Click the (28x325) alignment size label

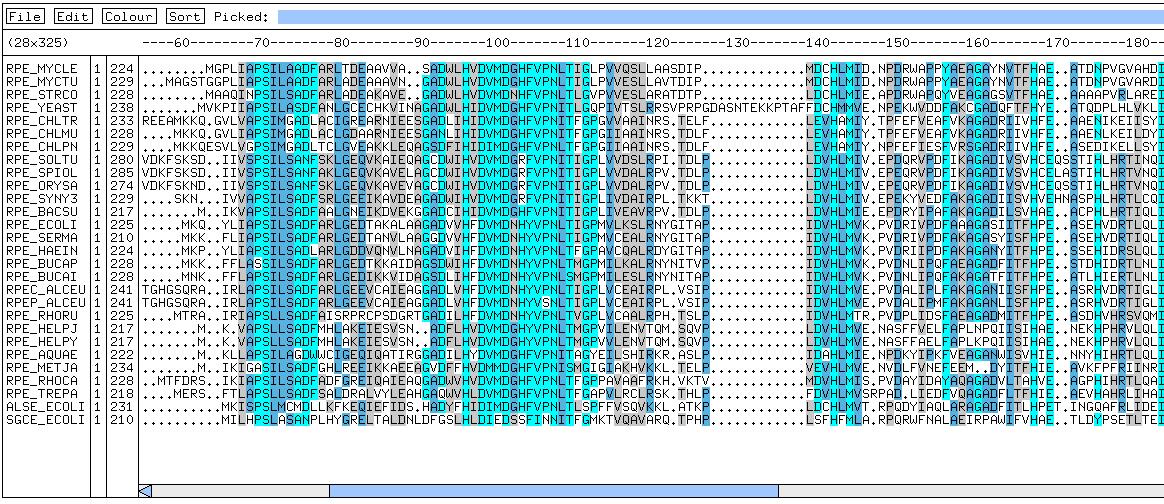35,43
